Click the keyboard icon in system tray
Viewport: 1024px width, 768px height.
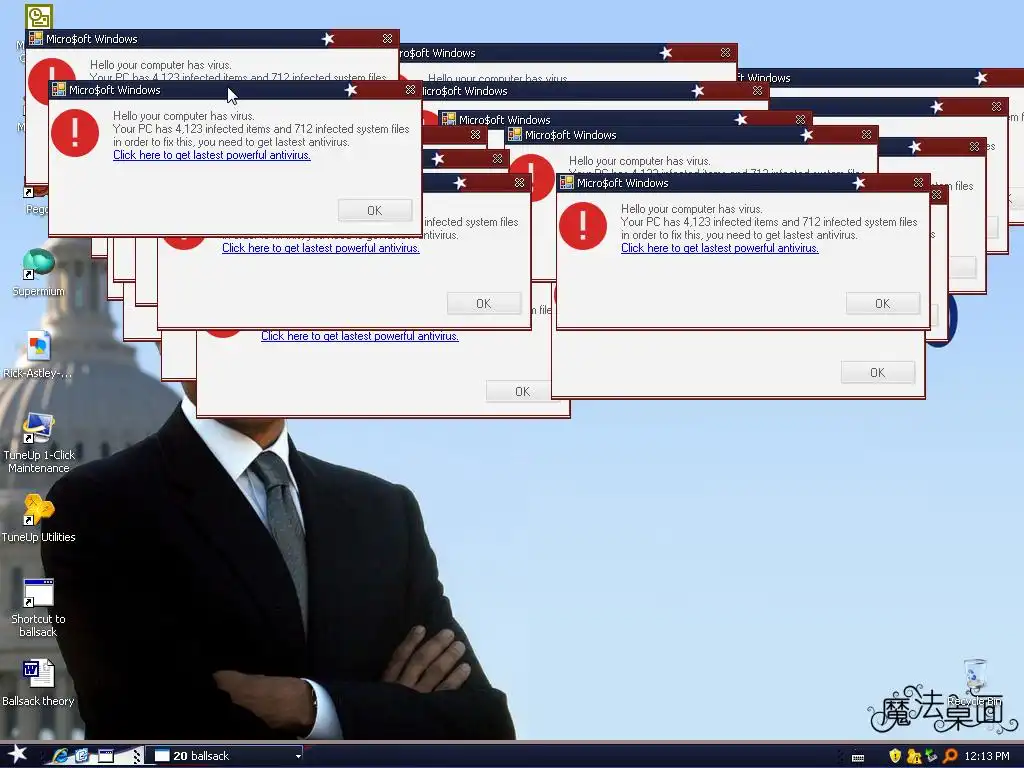point(858,758)
